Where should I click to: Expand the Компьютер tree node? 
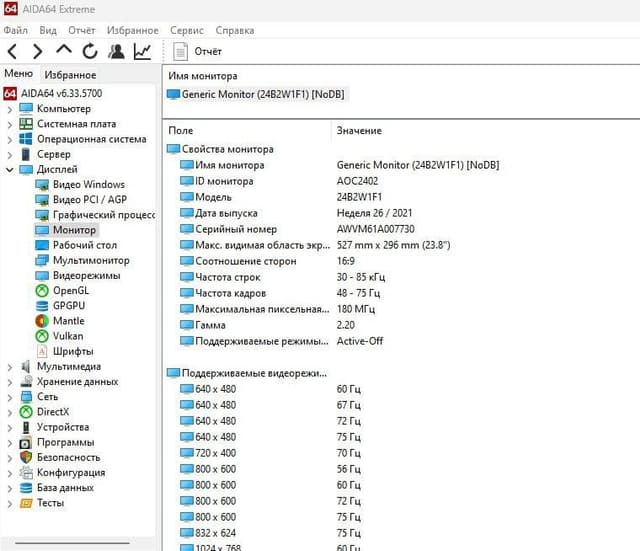point(10,109)
